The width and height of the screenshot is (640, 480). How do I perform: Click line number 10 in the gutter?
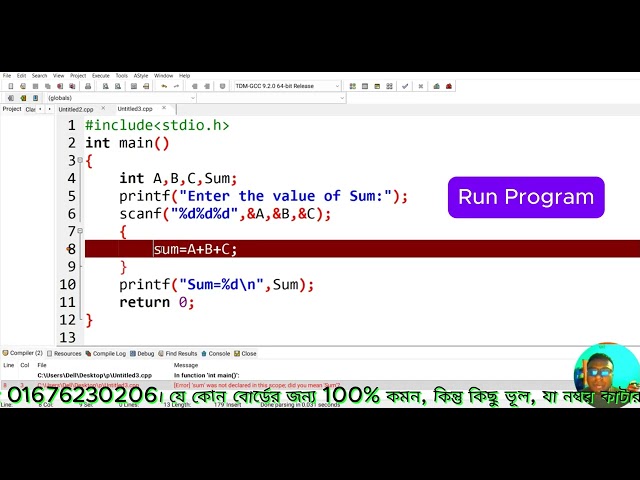(68, 284)
